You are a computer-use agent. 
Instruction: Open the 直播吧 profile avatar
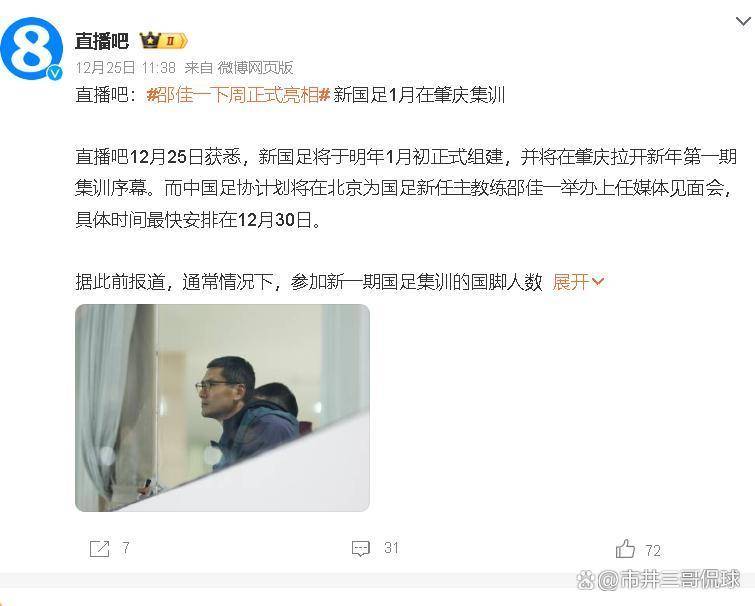click(31, 48)
